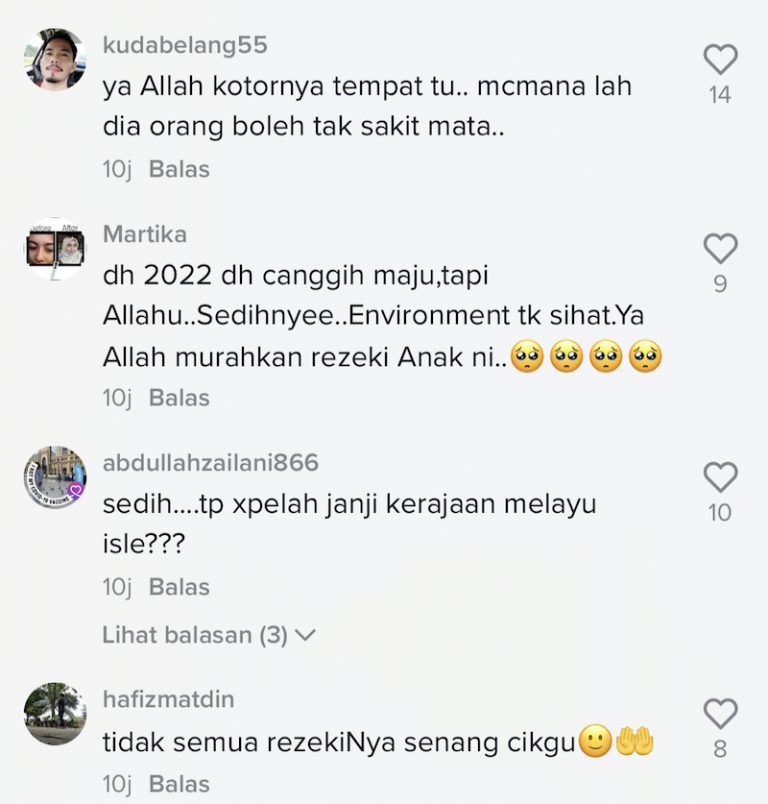This screenshot has height=804, width=768.
Task: Tap the heart on Martika's comment
Action: pos(720,249)
